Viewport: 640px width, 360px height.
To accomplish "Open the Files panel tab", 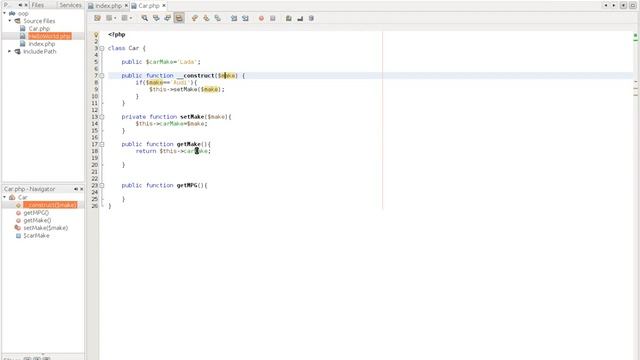I will coord(38,5).
